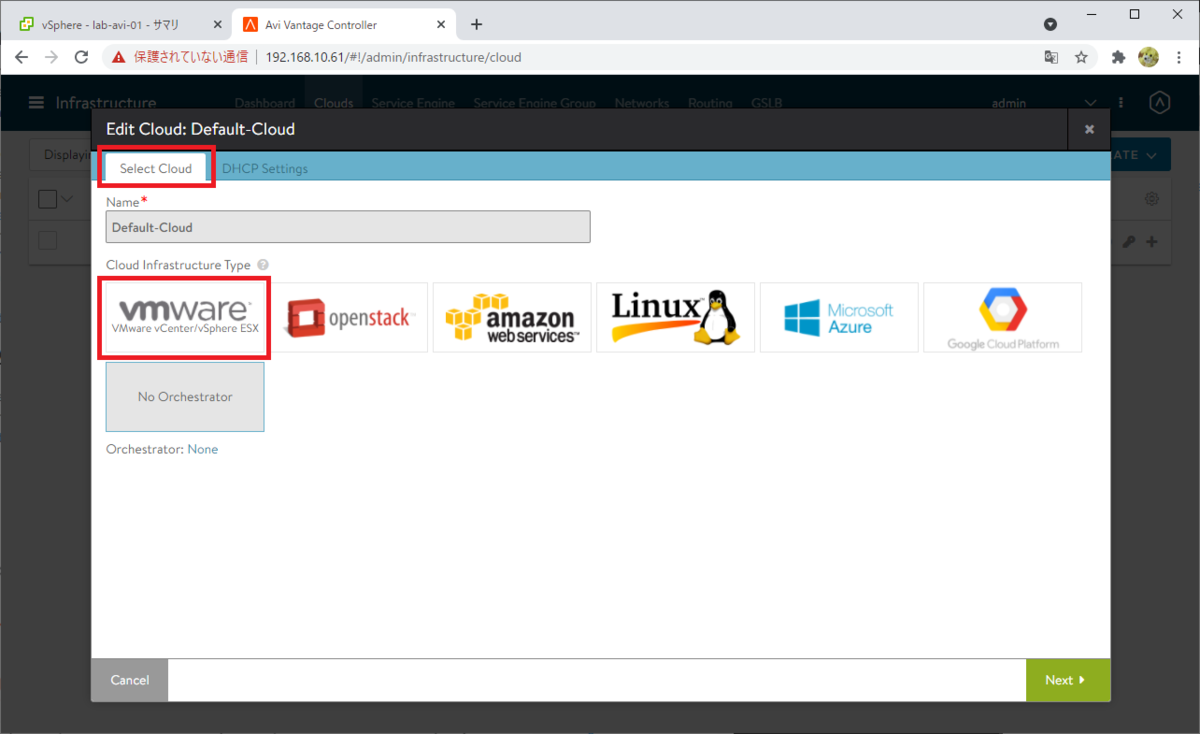Open a new browser tab
Screen dimensions: 1200x734
(476, 24)
